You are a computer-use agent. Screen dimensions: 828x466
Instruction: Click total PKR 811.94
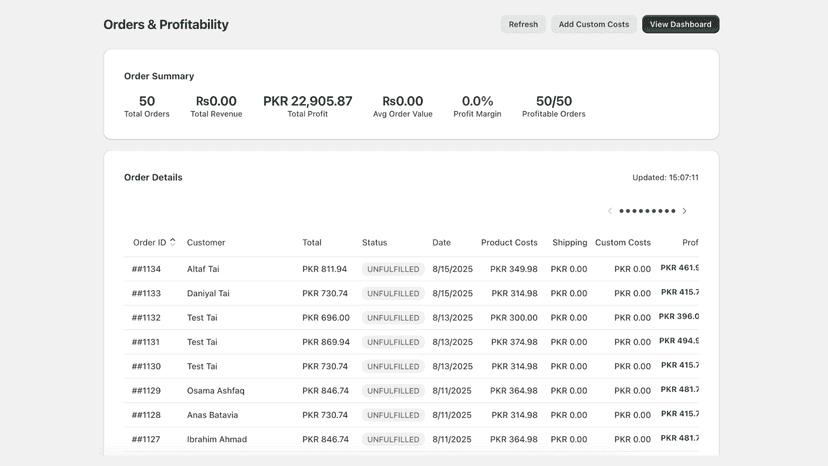[x=325, y=269]
